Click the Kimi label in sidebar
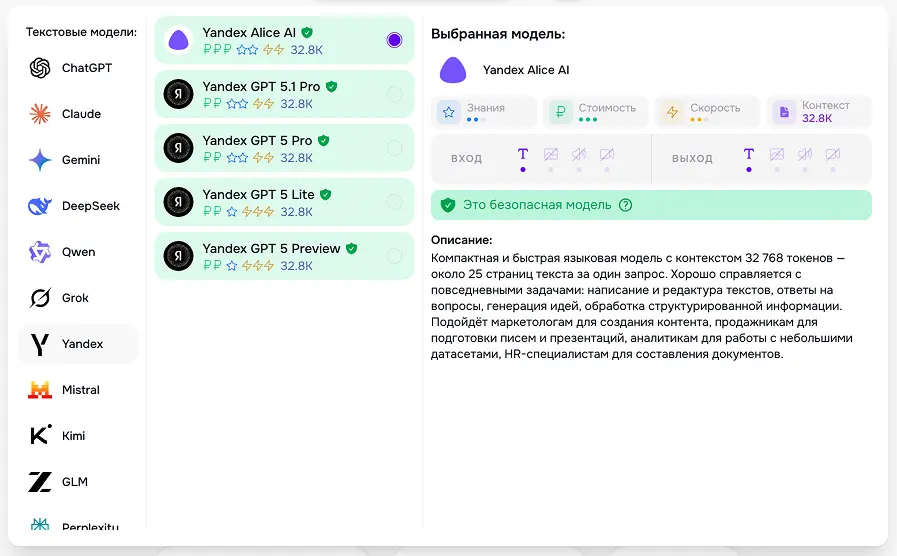Screen dimensions: 897x556 [73, 436]
